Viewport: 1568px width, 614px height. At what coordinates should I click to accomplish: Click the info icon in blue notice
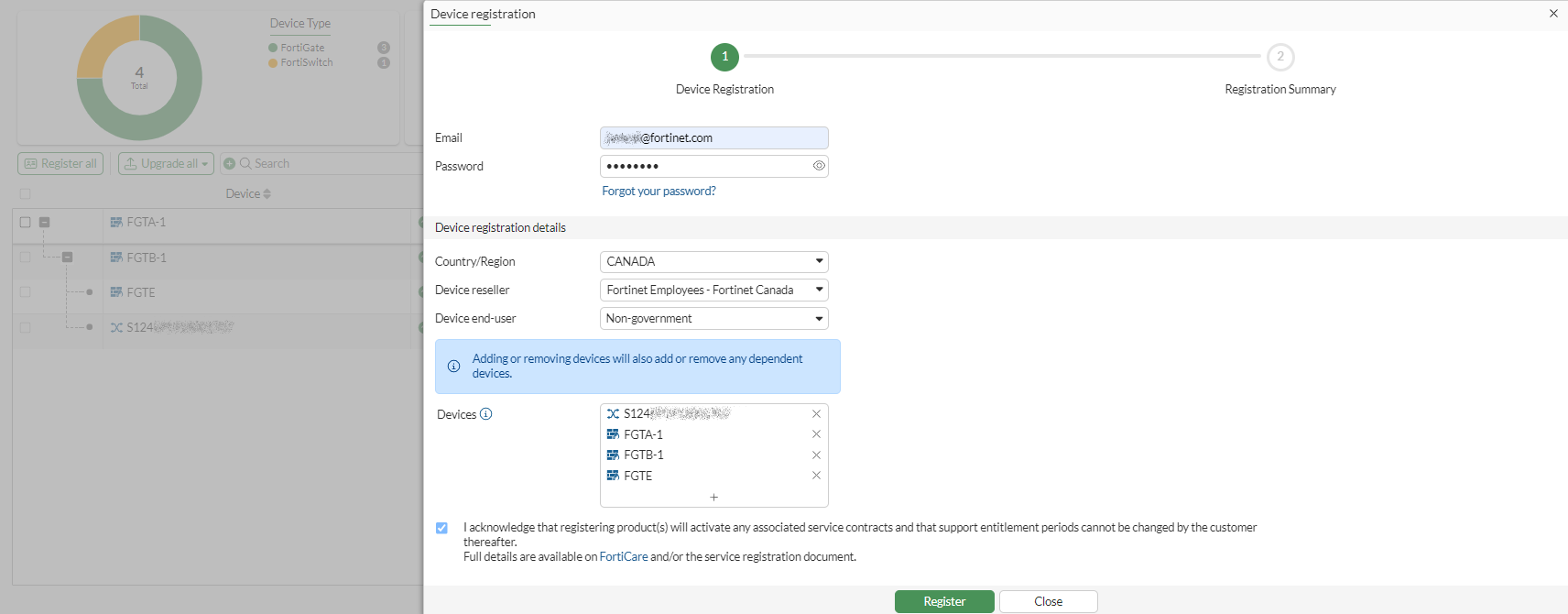(x=453, y=367)
